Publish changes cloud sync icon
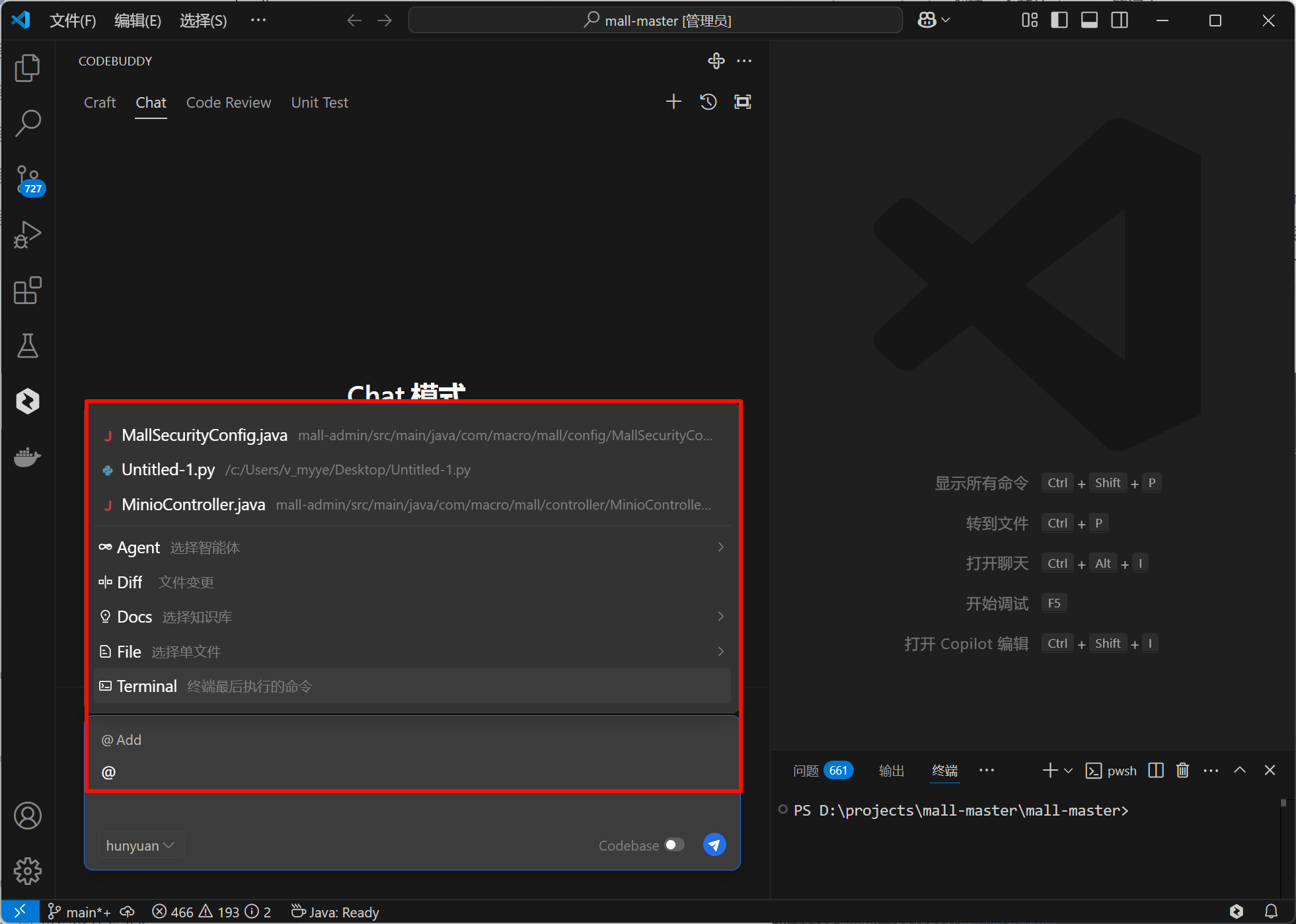The height and width of the screenshot is (924, 1296). point(128,912)
